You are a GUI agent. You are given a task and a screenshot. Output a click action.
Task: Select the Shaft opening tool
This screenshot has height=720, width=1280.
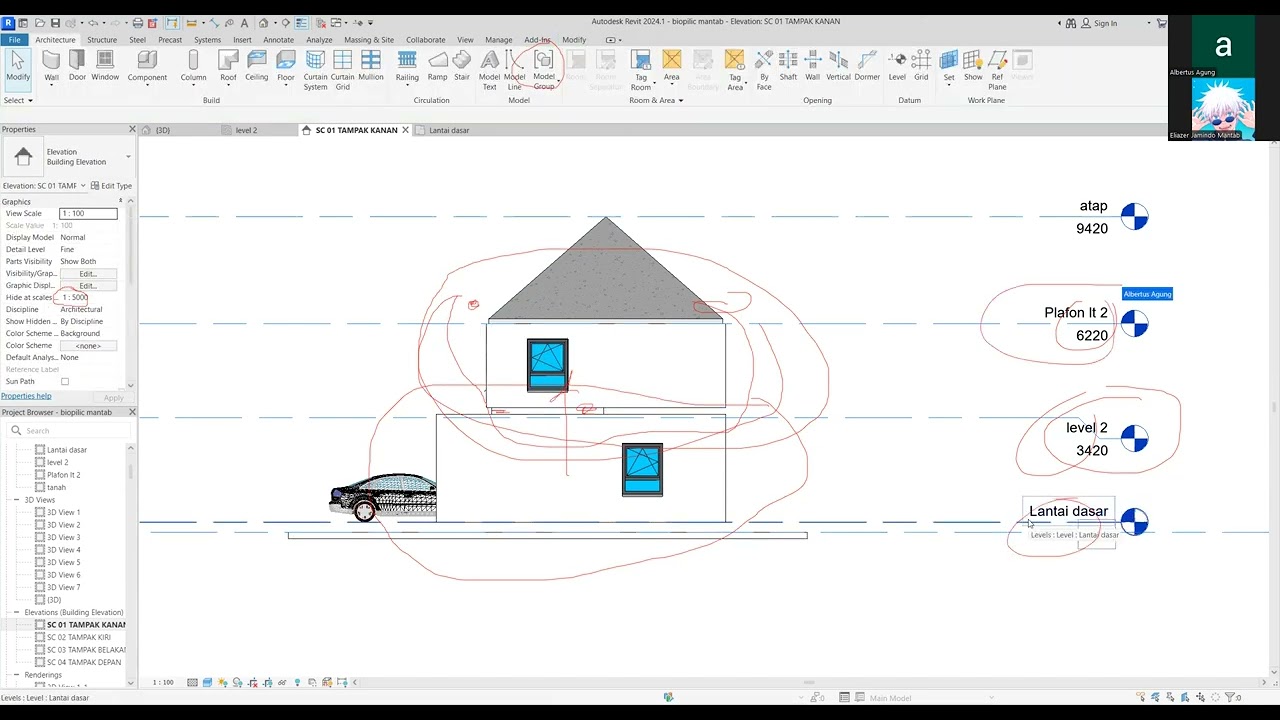point(788,66)
